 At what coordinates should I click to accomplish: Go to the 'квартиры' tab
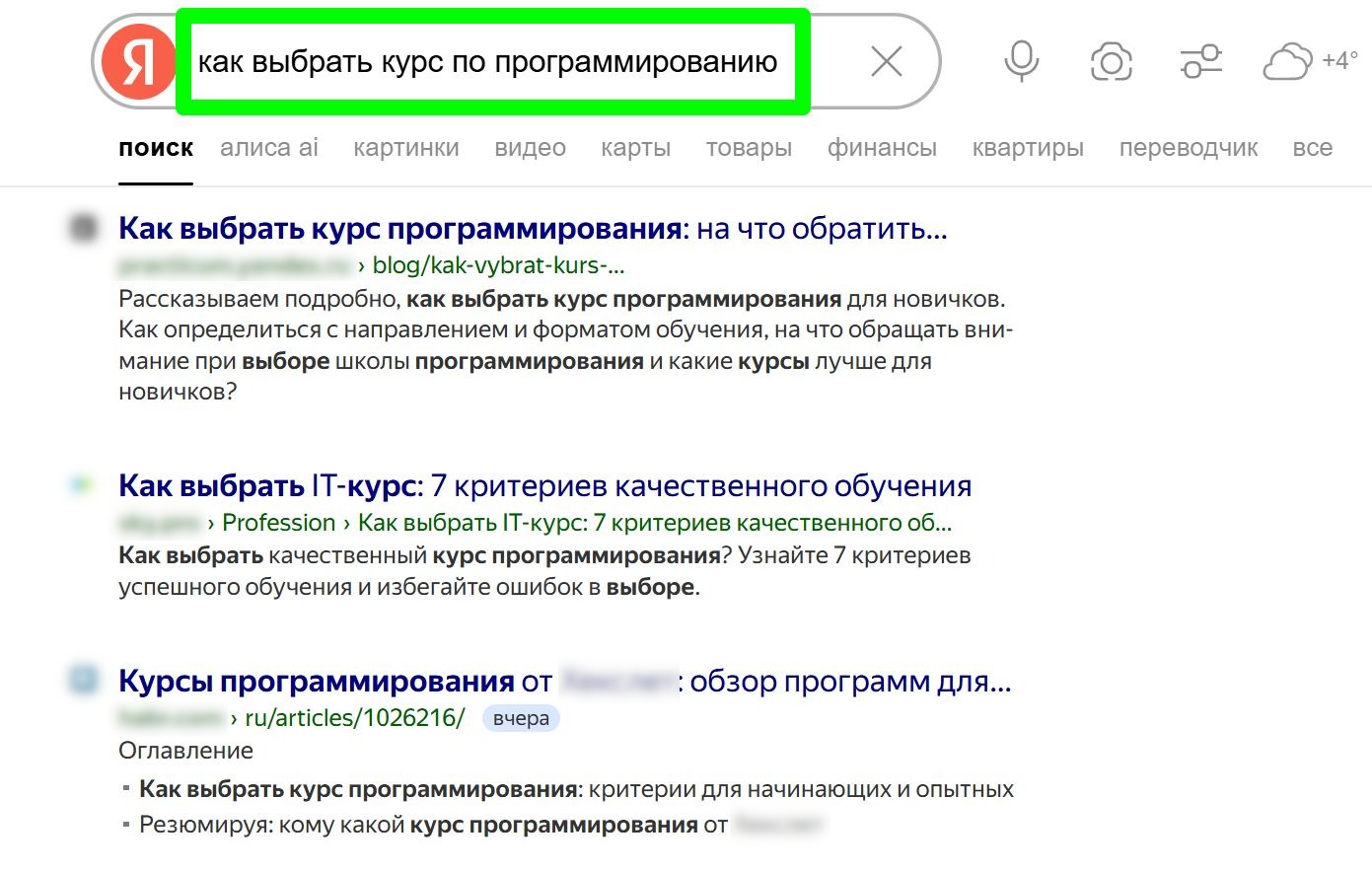1028,148
